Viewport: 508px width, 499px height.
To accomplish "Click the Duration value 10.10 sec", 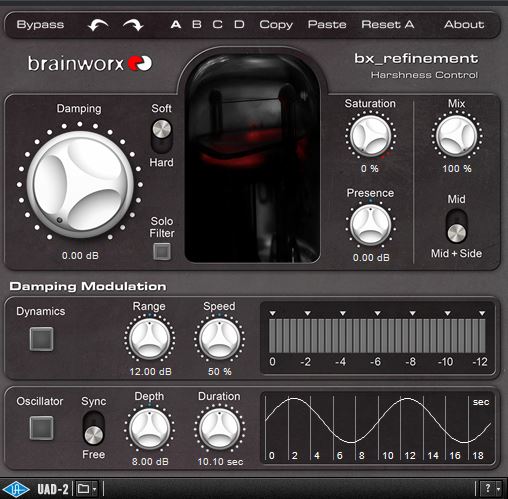I will [x=220, y=461].
